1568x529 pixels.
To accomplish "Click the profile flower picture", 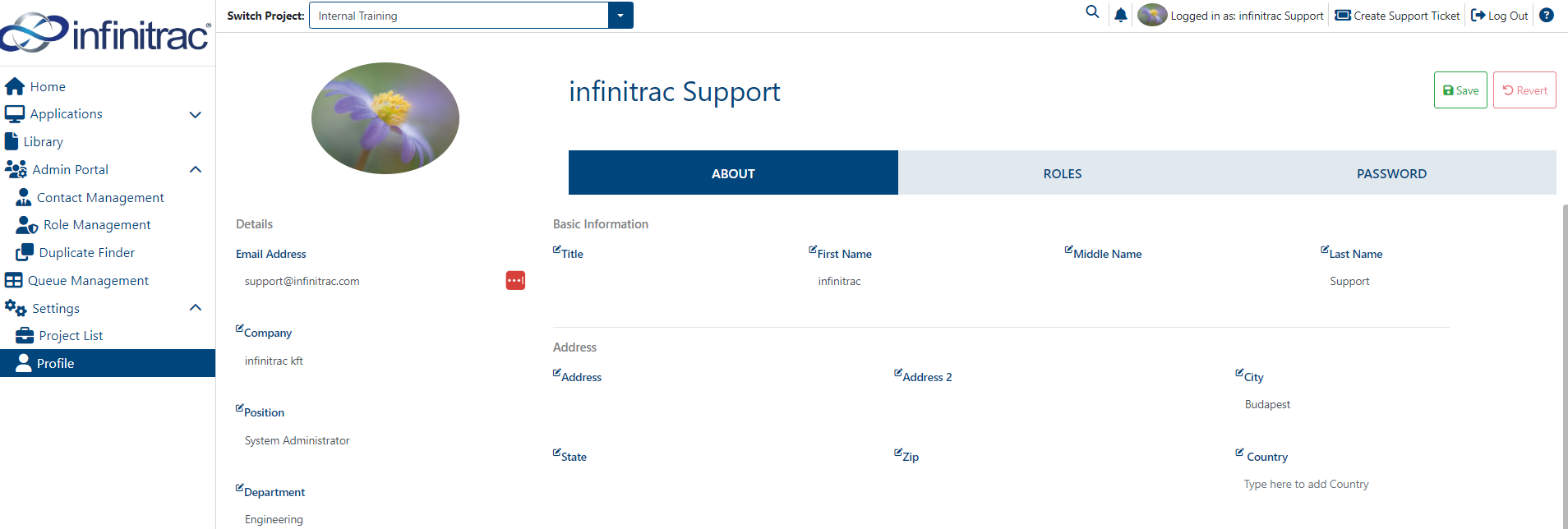I will [385, 118].
